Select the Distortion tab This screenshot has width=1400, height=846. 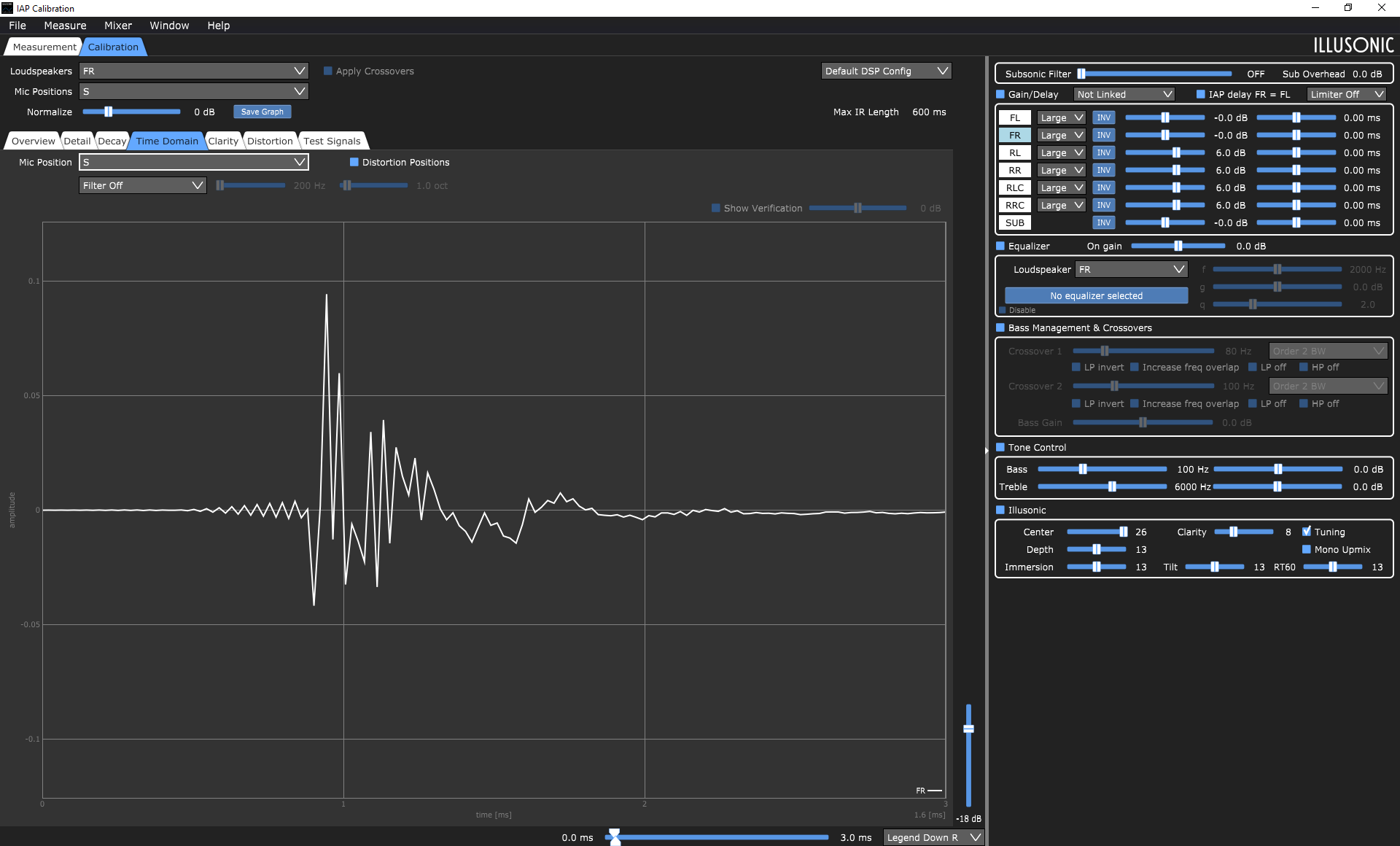click(x=270, y=141)
